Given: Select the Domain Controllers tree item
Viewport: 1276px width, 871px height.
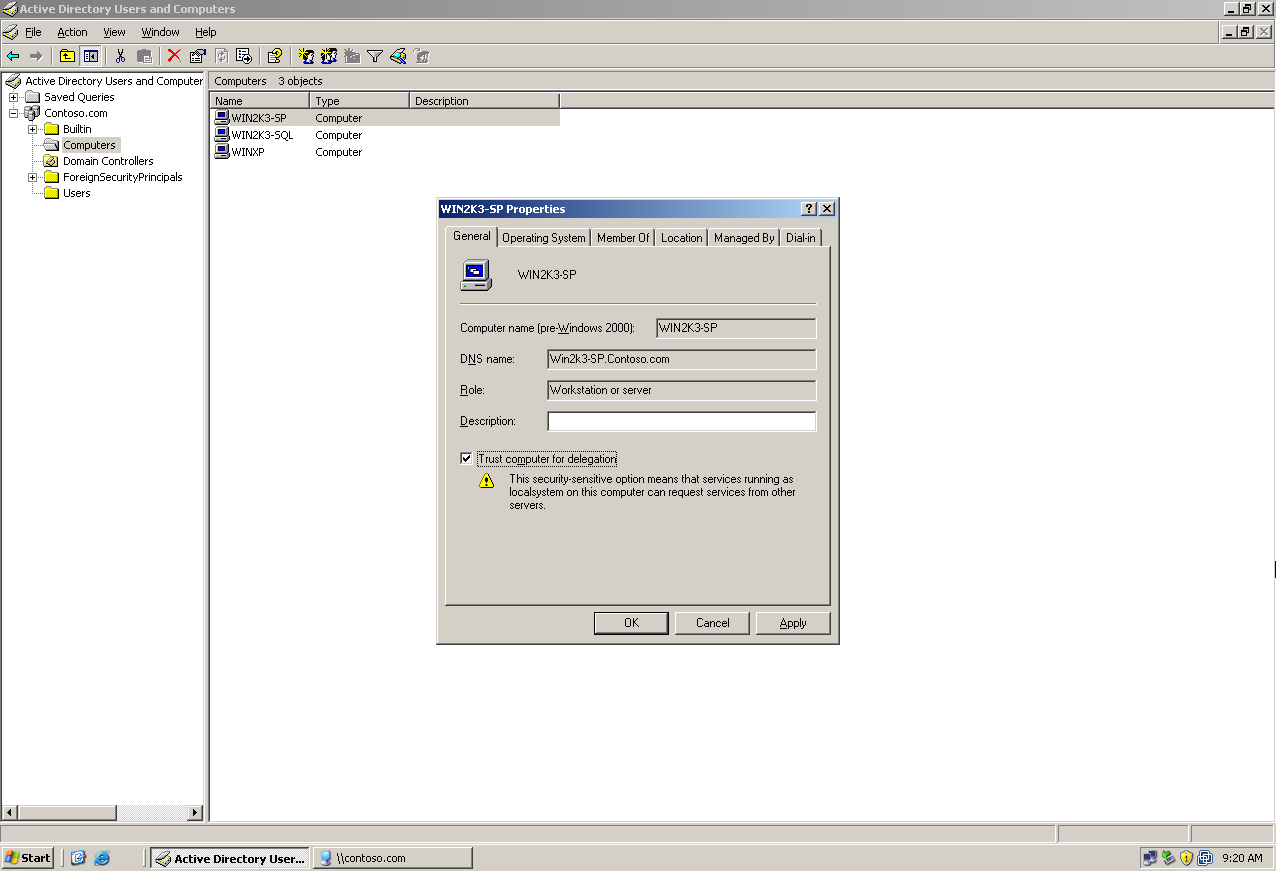Looking at the screenshot, I should [x=108, y=161].
